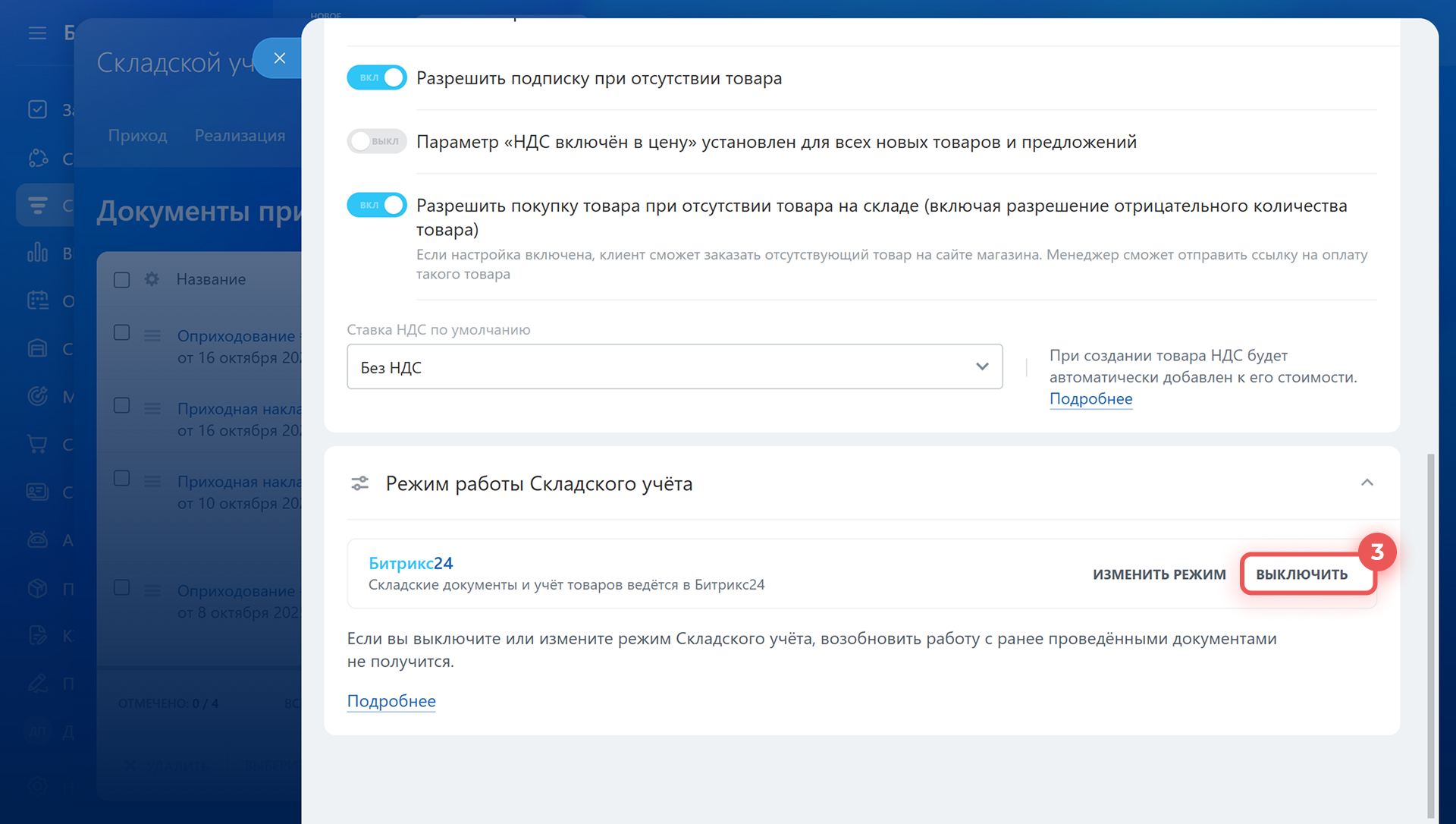Click the ИЗМЕНИТЬ РЕЖИМ button
This screenshot has width=1456, height=824.
(x=1159, y=574)
